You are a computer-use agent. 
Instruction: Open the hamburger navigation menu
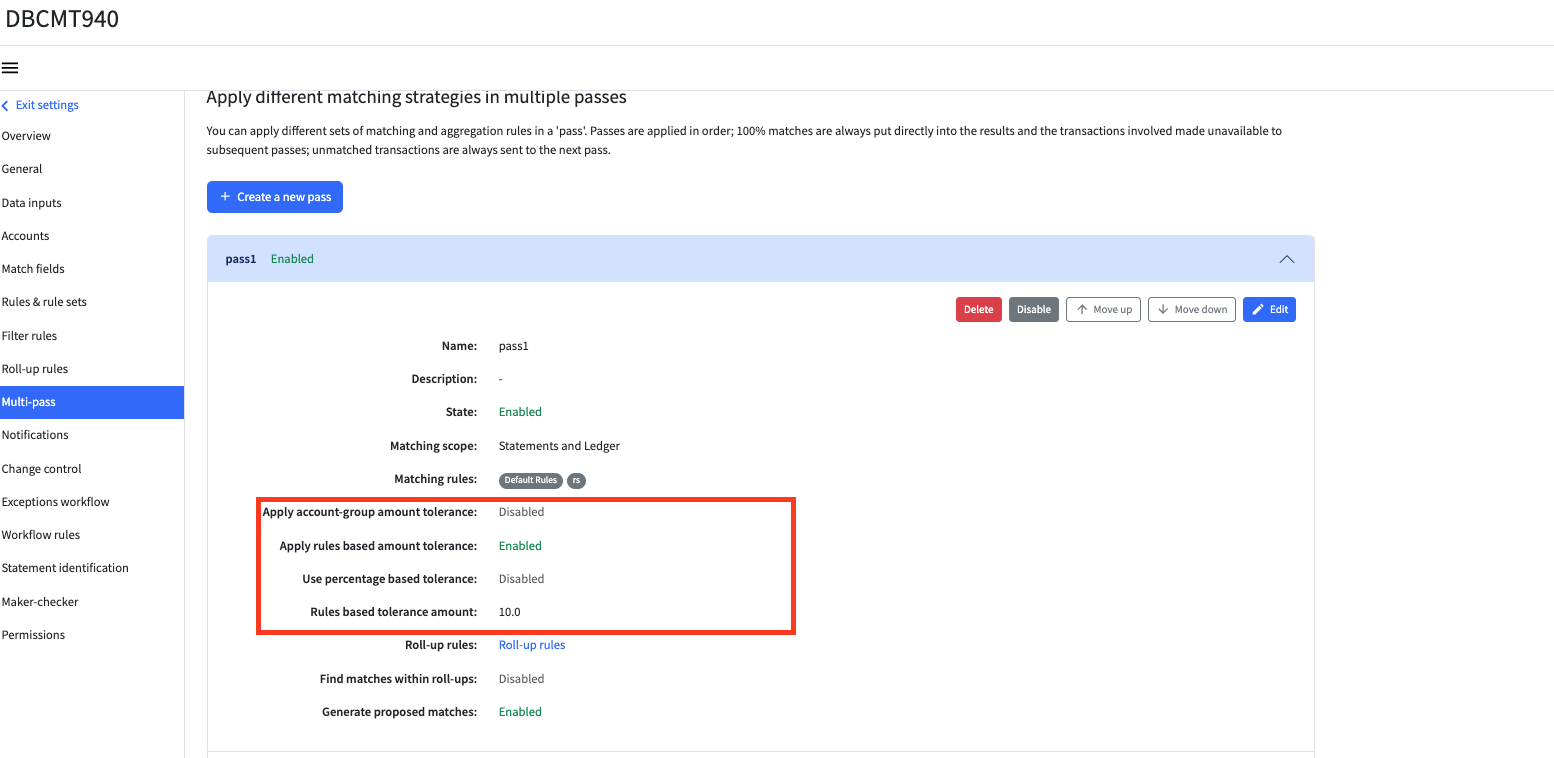click(10, 67)
